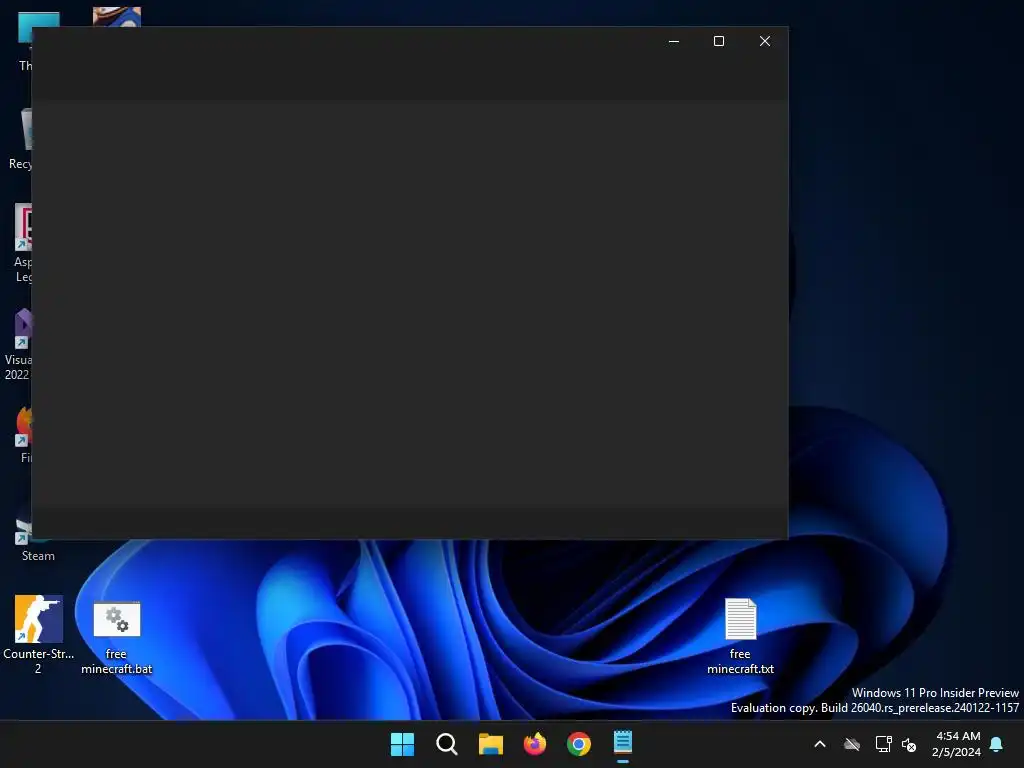Close the dark Notepad window
1024x768 pixels.
coord(765,41)
